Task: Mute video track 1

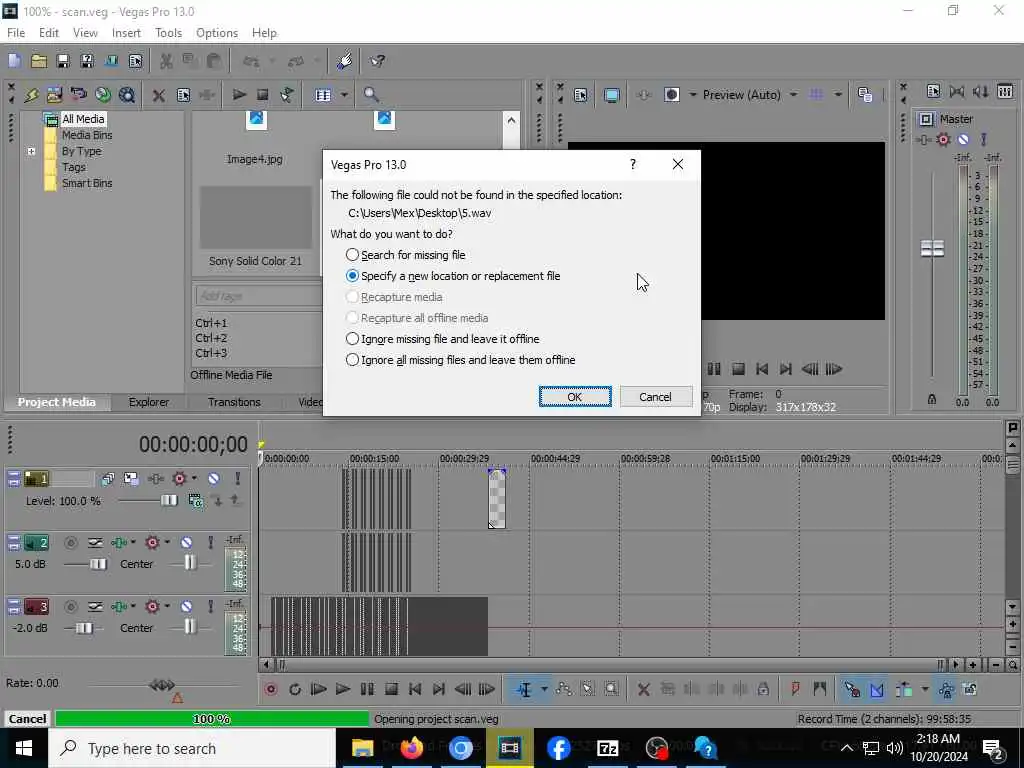Action: click(214, 479)
